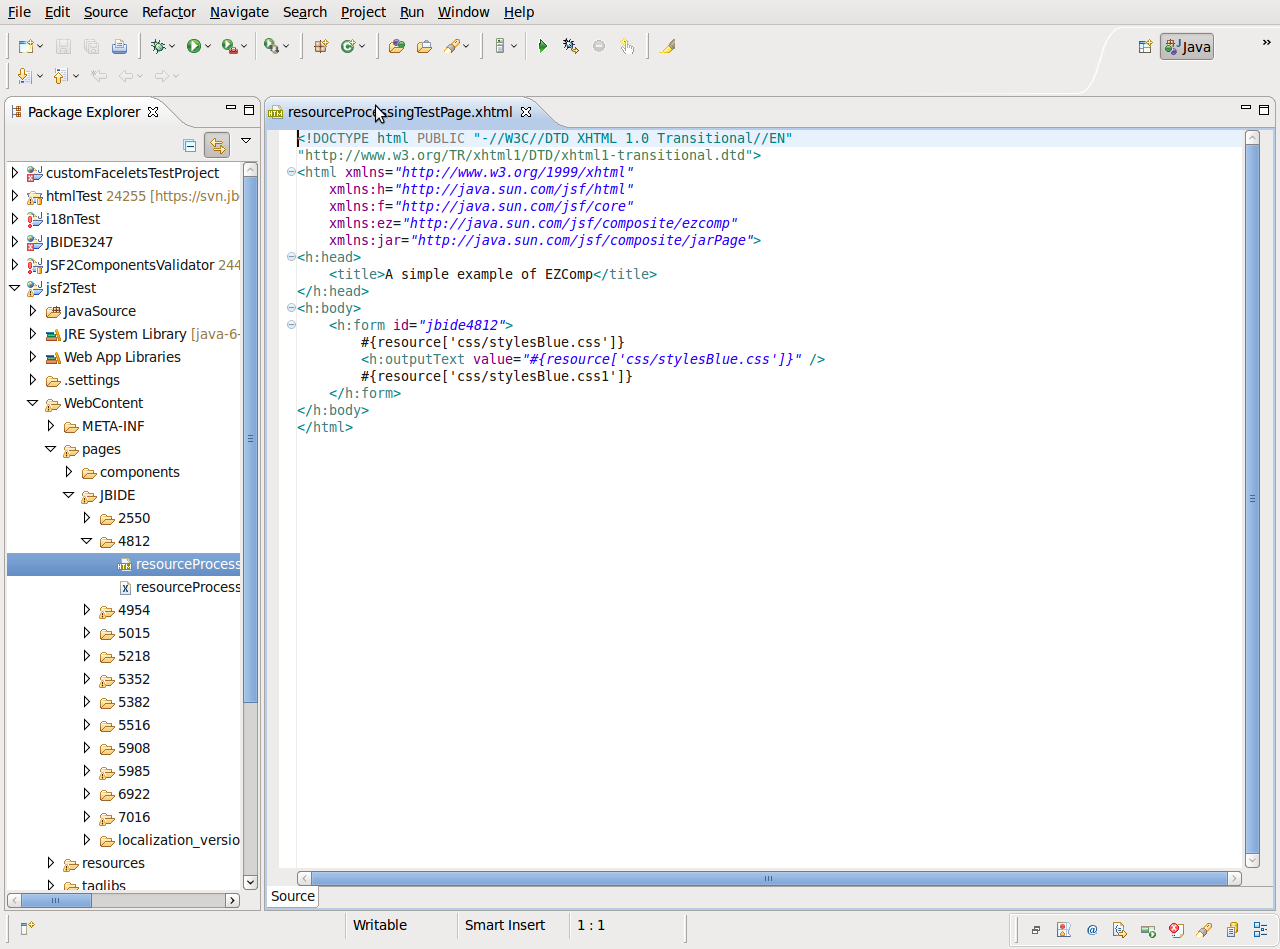1280x949 pixels.
Task: Open the Outline fast view icon
Action: (1260, 929)
